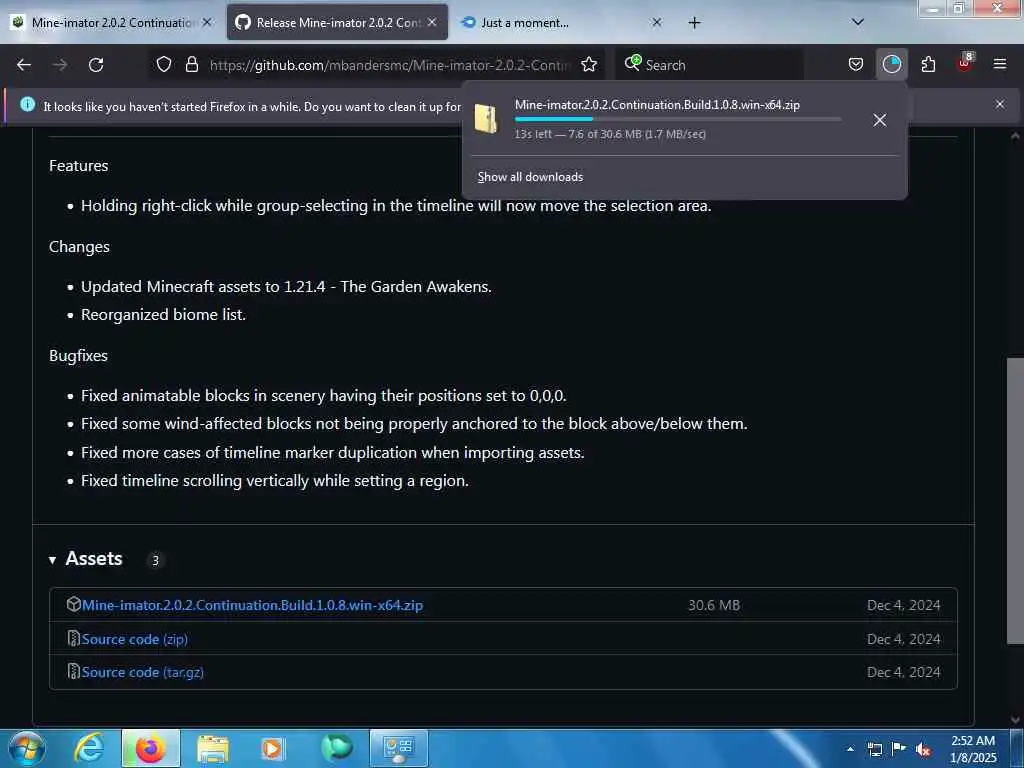Open the Control Panel taskbar window
This screenshot has height=768, width=1024.
pyautogui.click(x=399, y=748)
